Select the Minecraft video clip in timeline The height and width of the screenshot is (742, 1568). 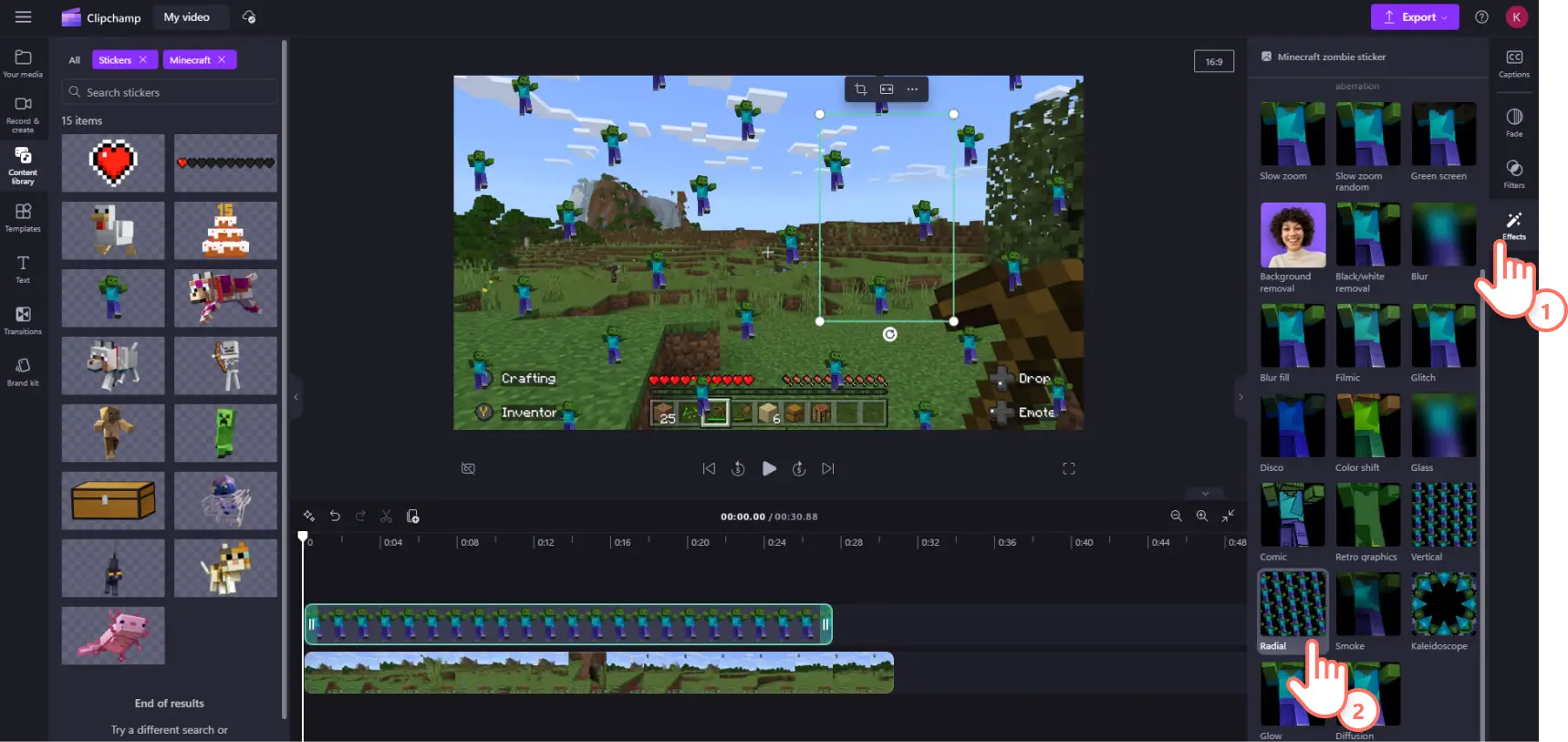tap(599, 673)
